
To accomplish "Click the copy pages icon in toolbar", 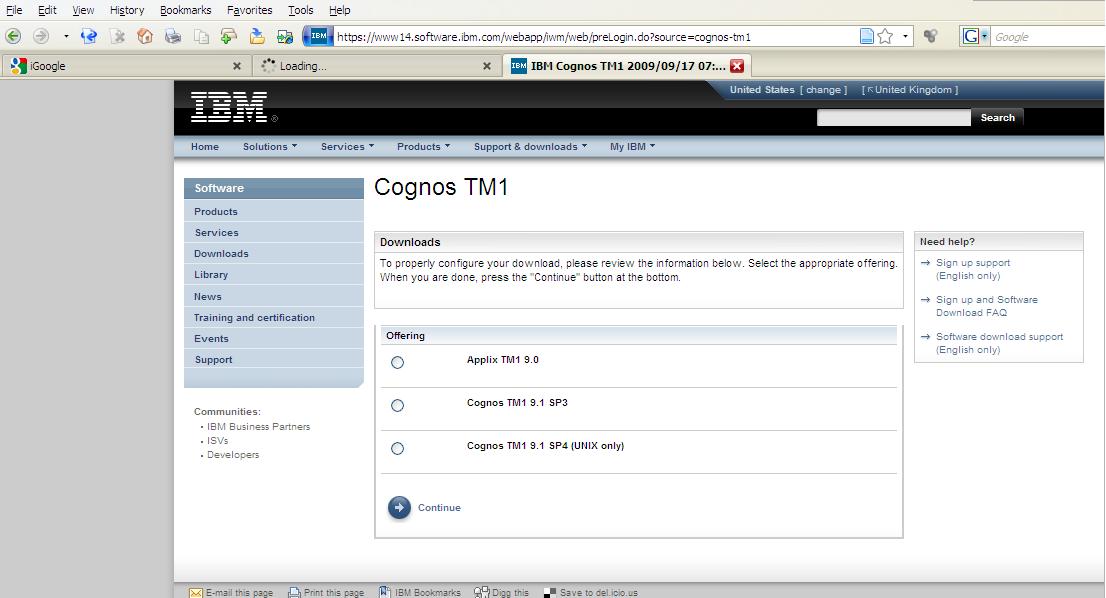I will click(x=201, y=37).
